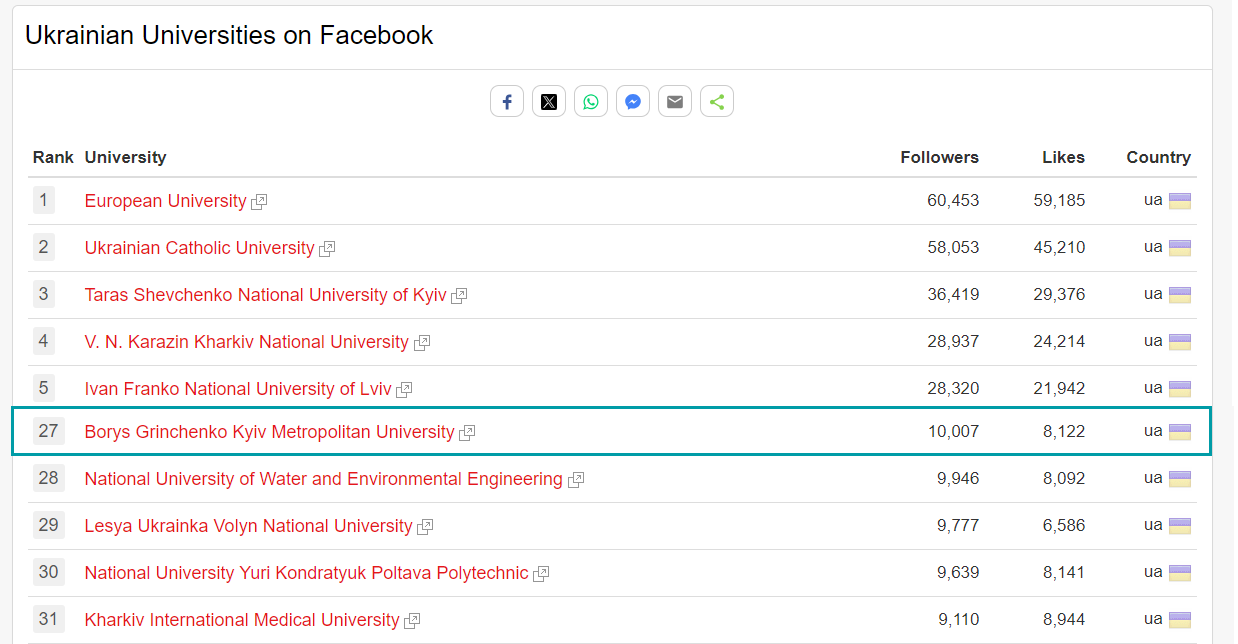Send the list through Messenger
This screenshot has height=644, width=1238.
[x=633, y=101]
